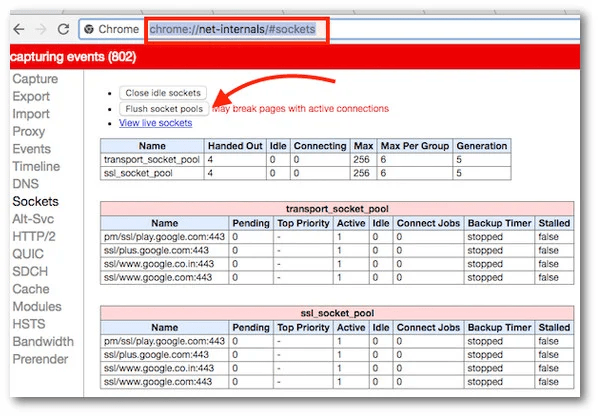Click the Generation column header
599x416 pixels.
click(x=482, y=146)
